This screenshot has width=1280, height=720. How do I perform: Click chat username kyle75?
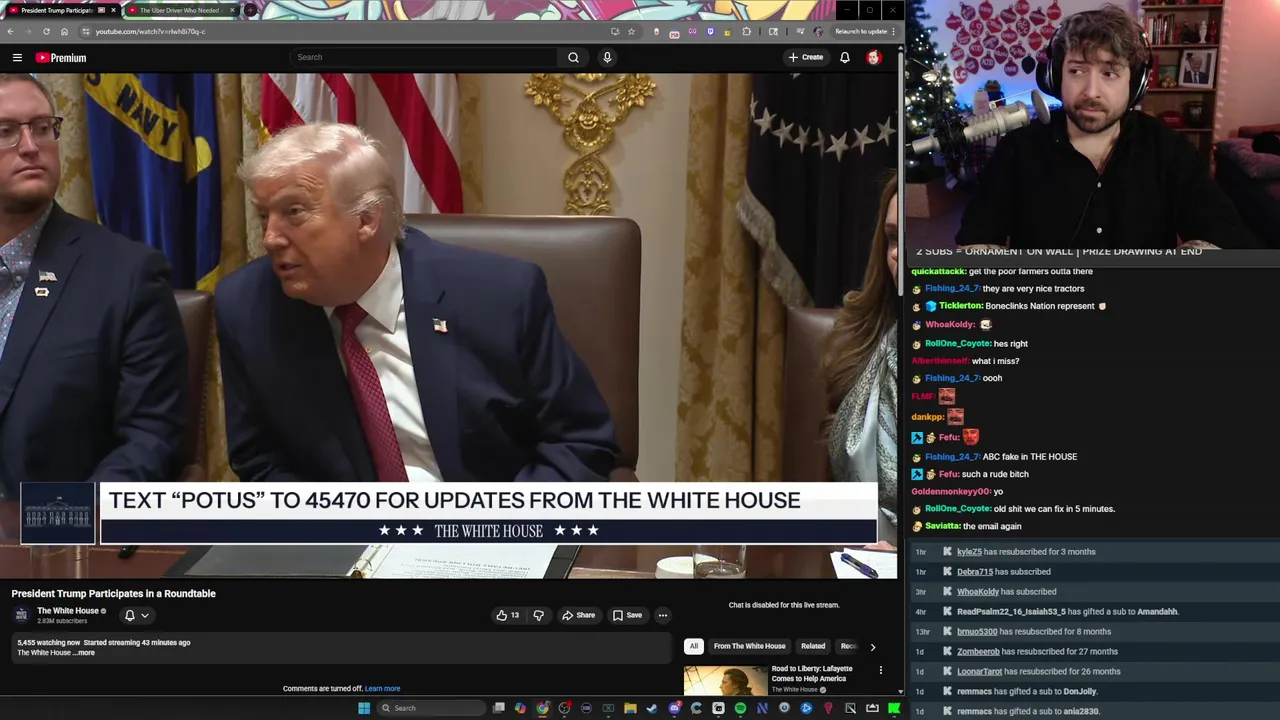tap(970, 552)
